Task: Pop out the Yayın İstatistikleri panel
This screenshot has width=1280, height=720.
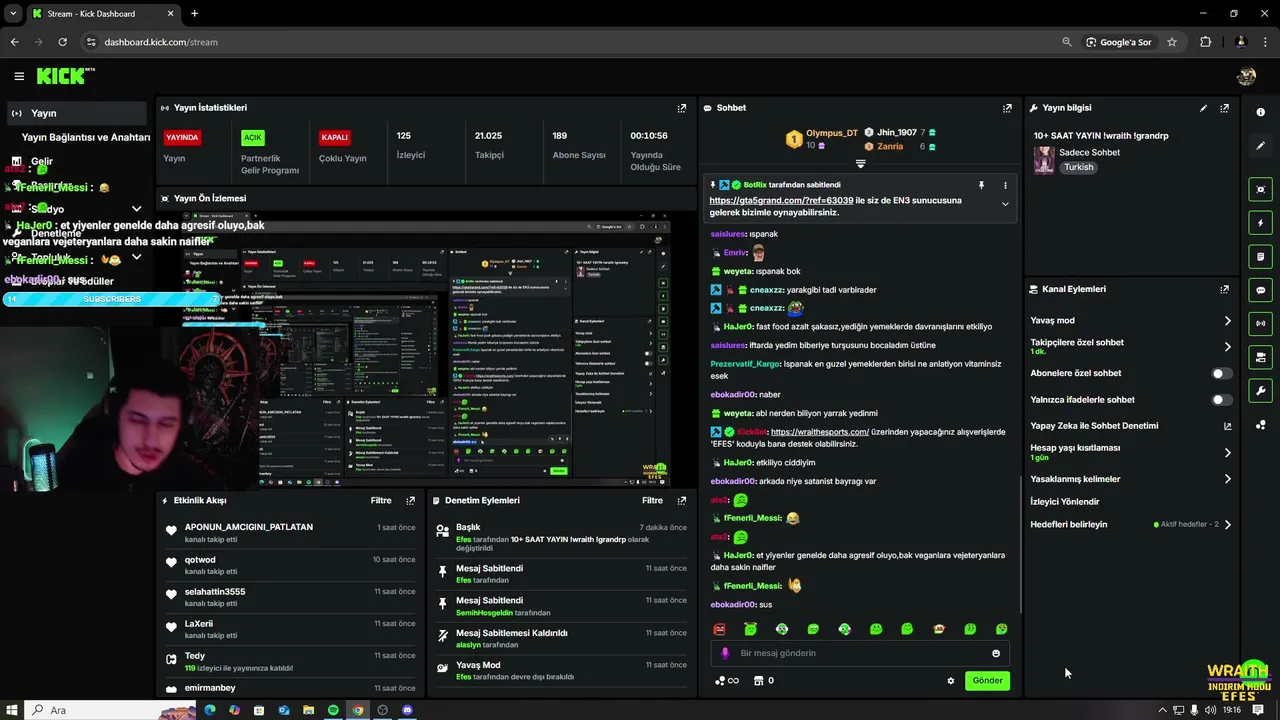Action: coord(682,108)
